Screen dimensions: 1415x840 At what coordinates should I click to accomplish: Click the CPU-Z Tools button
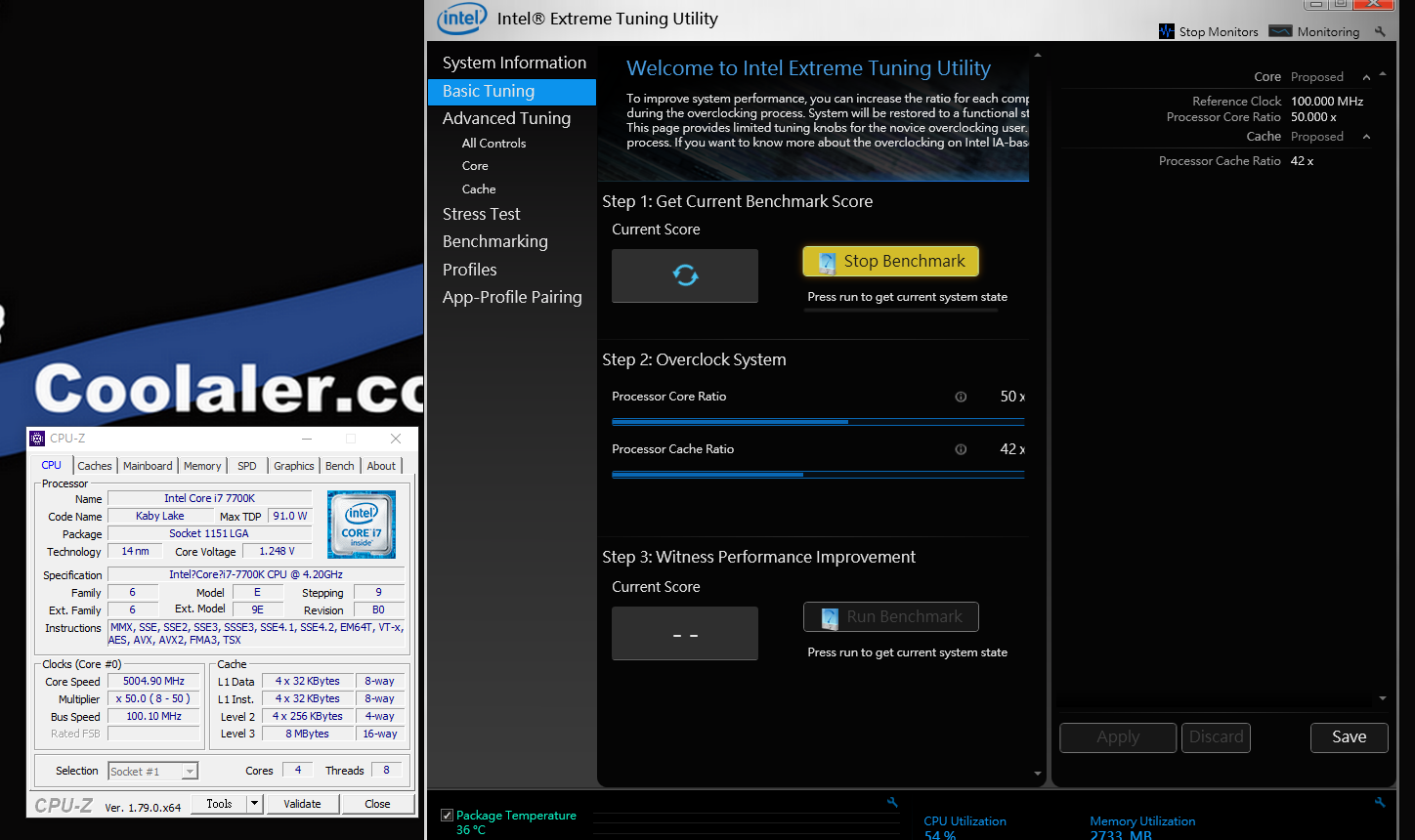tap(219, 804)
